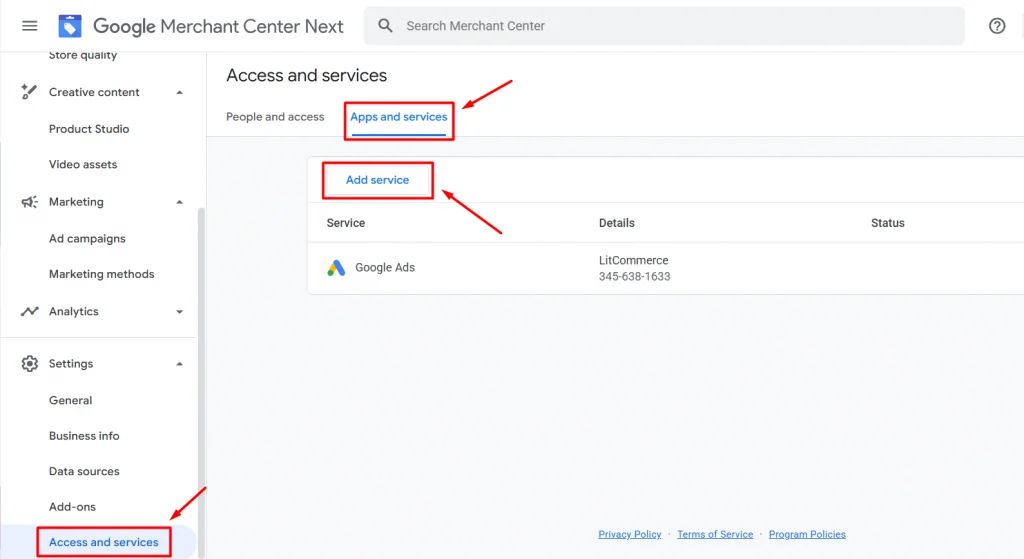This screenshot has width=1024, height=559.
Task: Click the LitCommerce account name
Action: (x=633, y=260)
